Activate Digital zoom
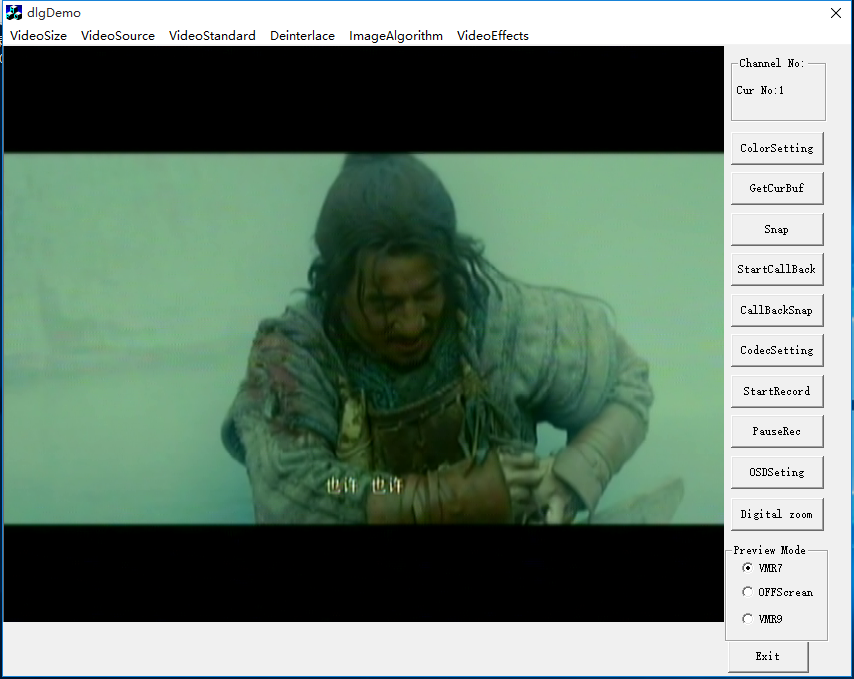The image size is (854, 679). coord(777,515)
